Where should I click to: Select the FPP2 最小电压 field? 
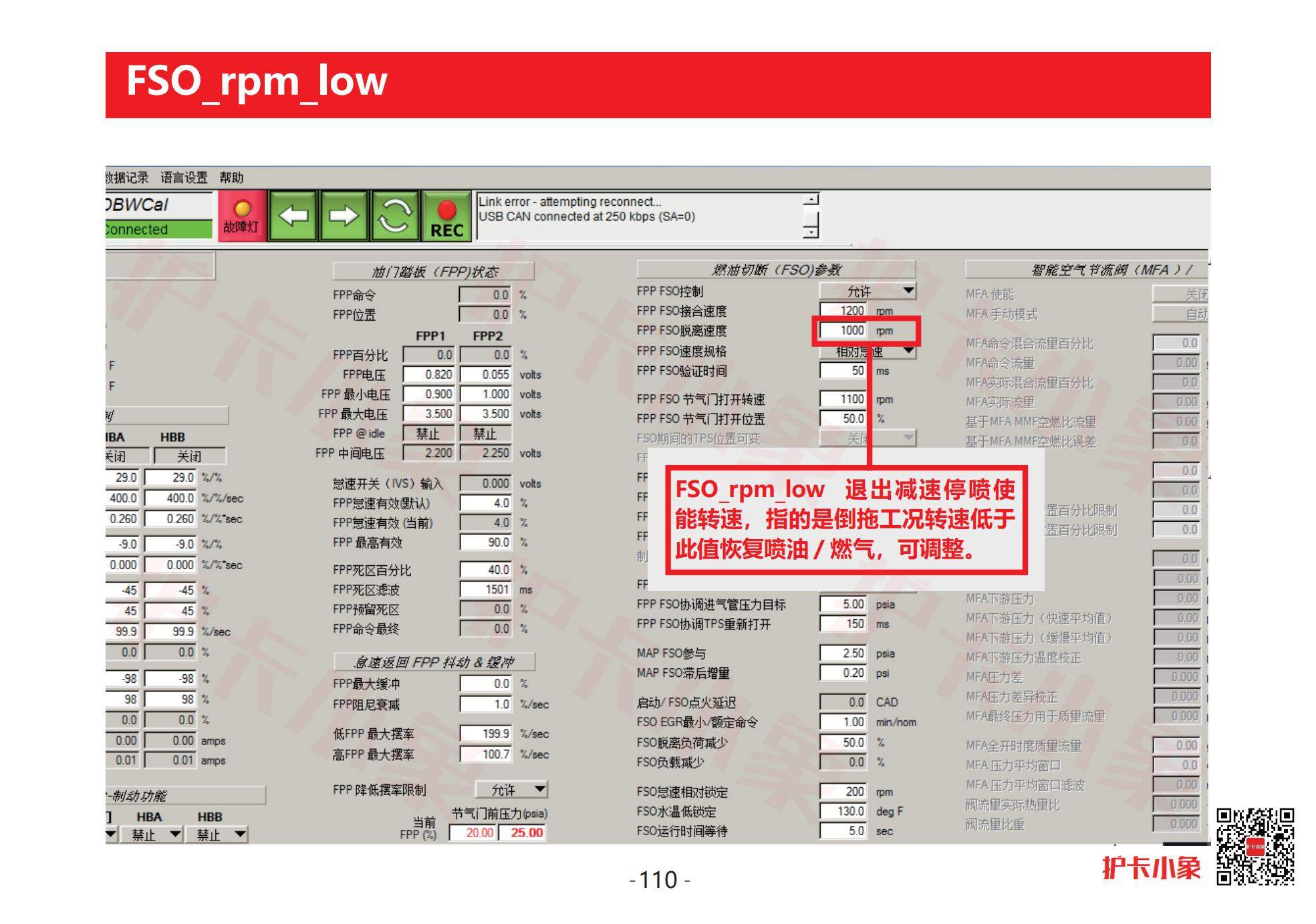tap(486, 394)
